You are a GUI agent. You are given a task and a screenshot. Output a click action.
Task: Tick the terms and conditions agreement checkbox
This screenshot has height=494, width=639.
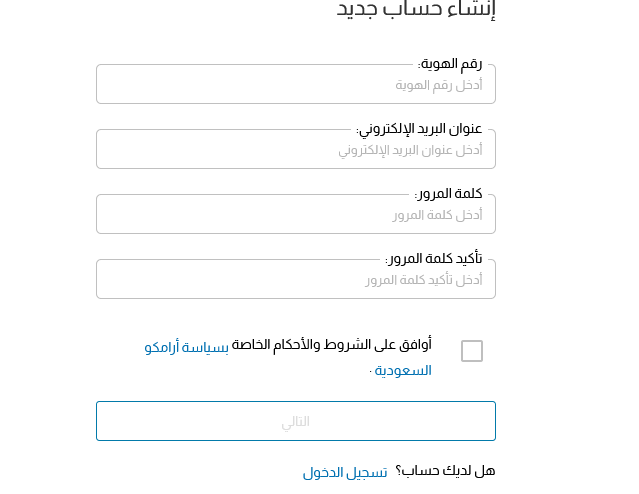pyautogui.click(x=472, y=351)
